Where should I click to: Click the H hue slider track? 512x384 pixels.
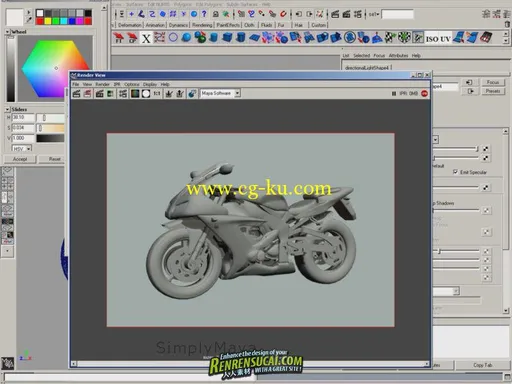50,118
